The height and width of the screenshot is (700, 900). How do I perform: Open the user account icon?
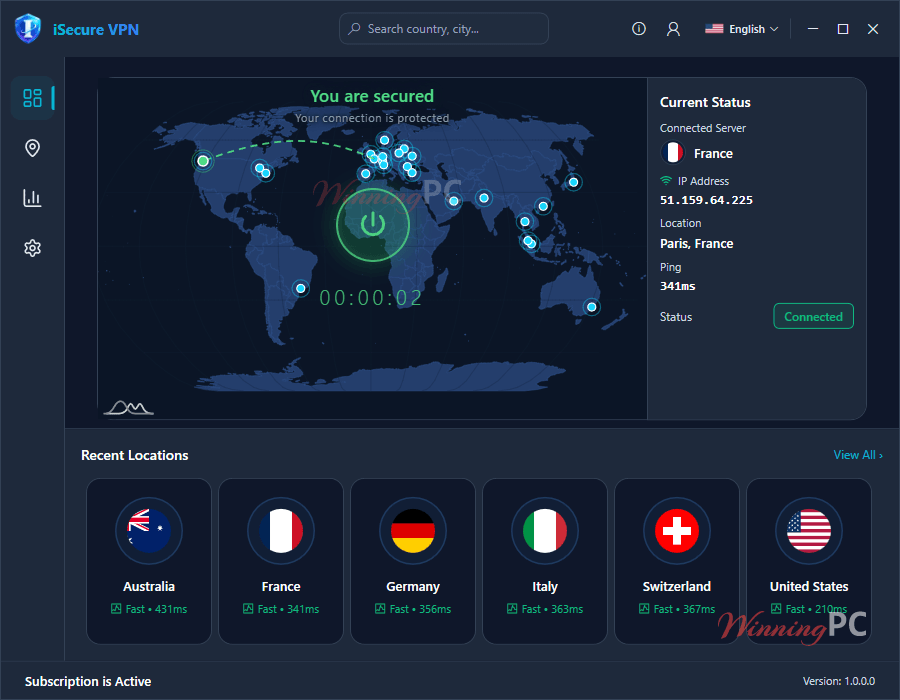(673, 29)
